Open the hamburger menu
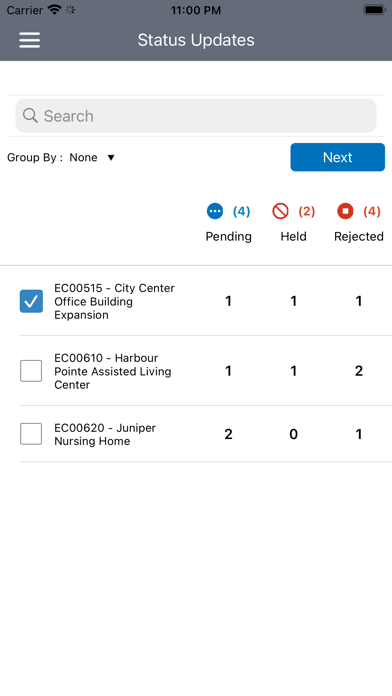Image resolution: width=392 pixels, height=696 pixels. tap(30, 40)
